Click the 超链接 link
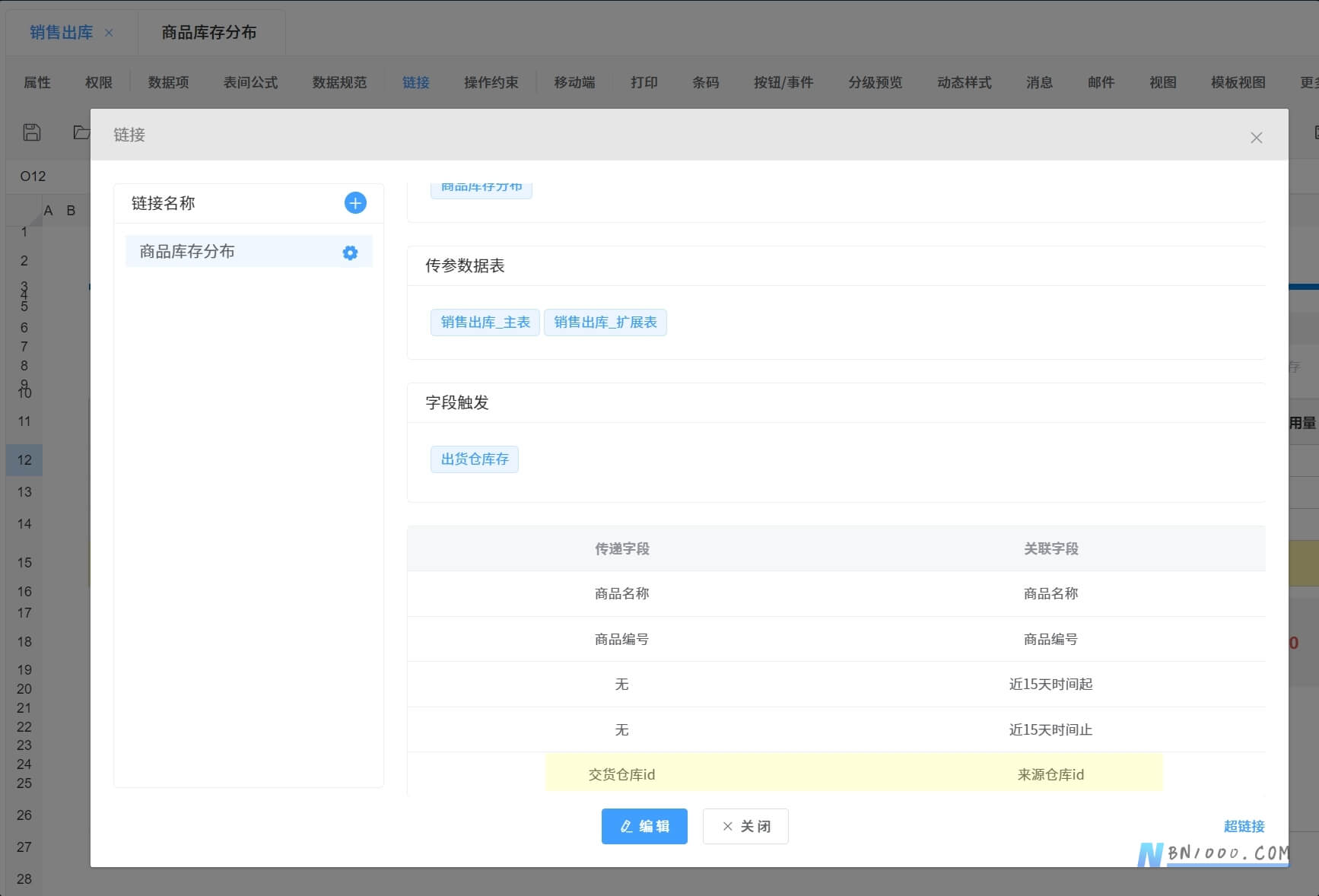This screenshot has height=896, width=1319. pos(1244,826)
